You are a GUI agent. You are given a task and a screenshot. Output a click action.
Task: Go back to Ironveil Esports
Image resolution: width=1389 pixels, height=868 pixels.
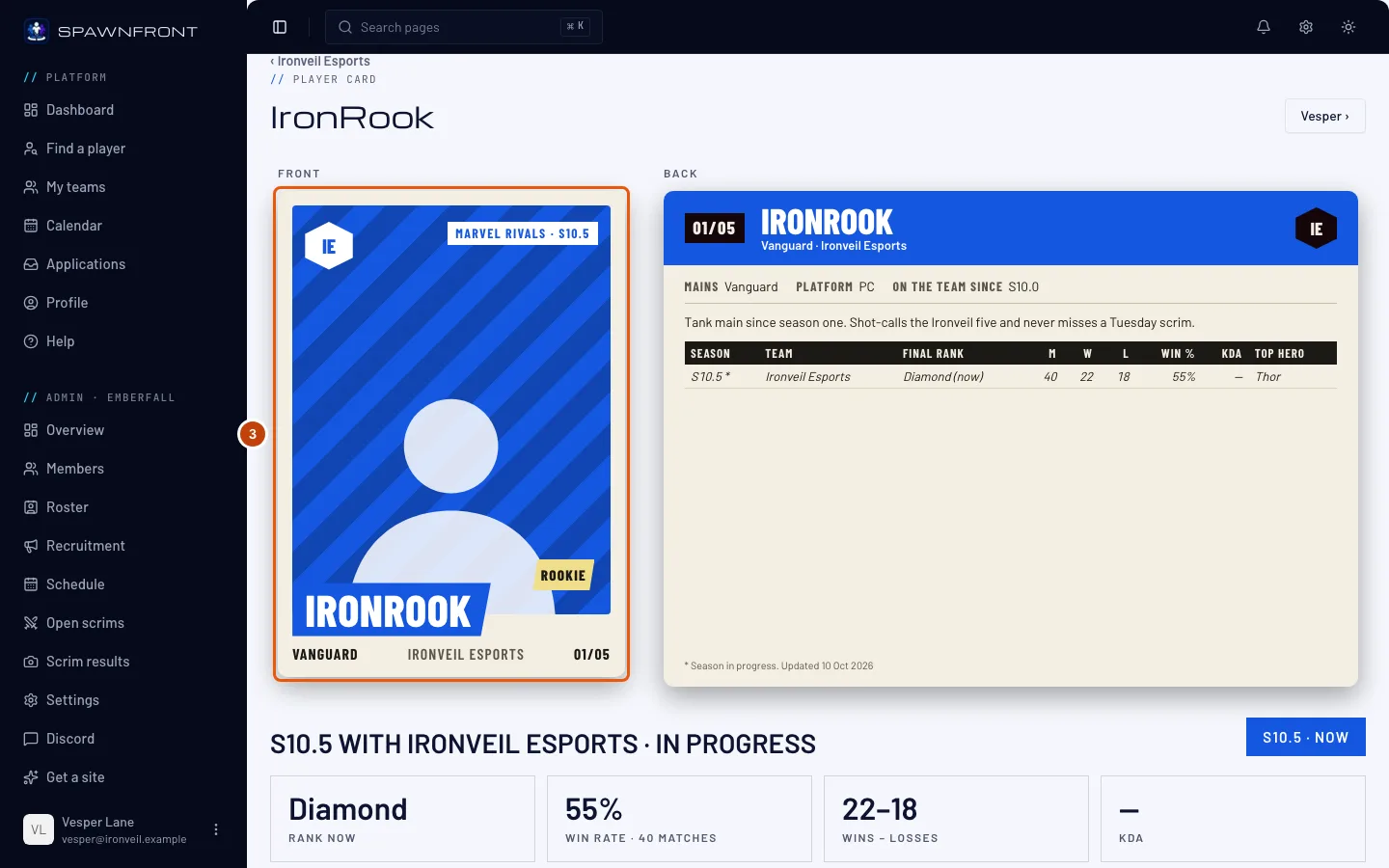click(320, 61)
